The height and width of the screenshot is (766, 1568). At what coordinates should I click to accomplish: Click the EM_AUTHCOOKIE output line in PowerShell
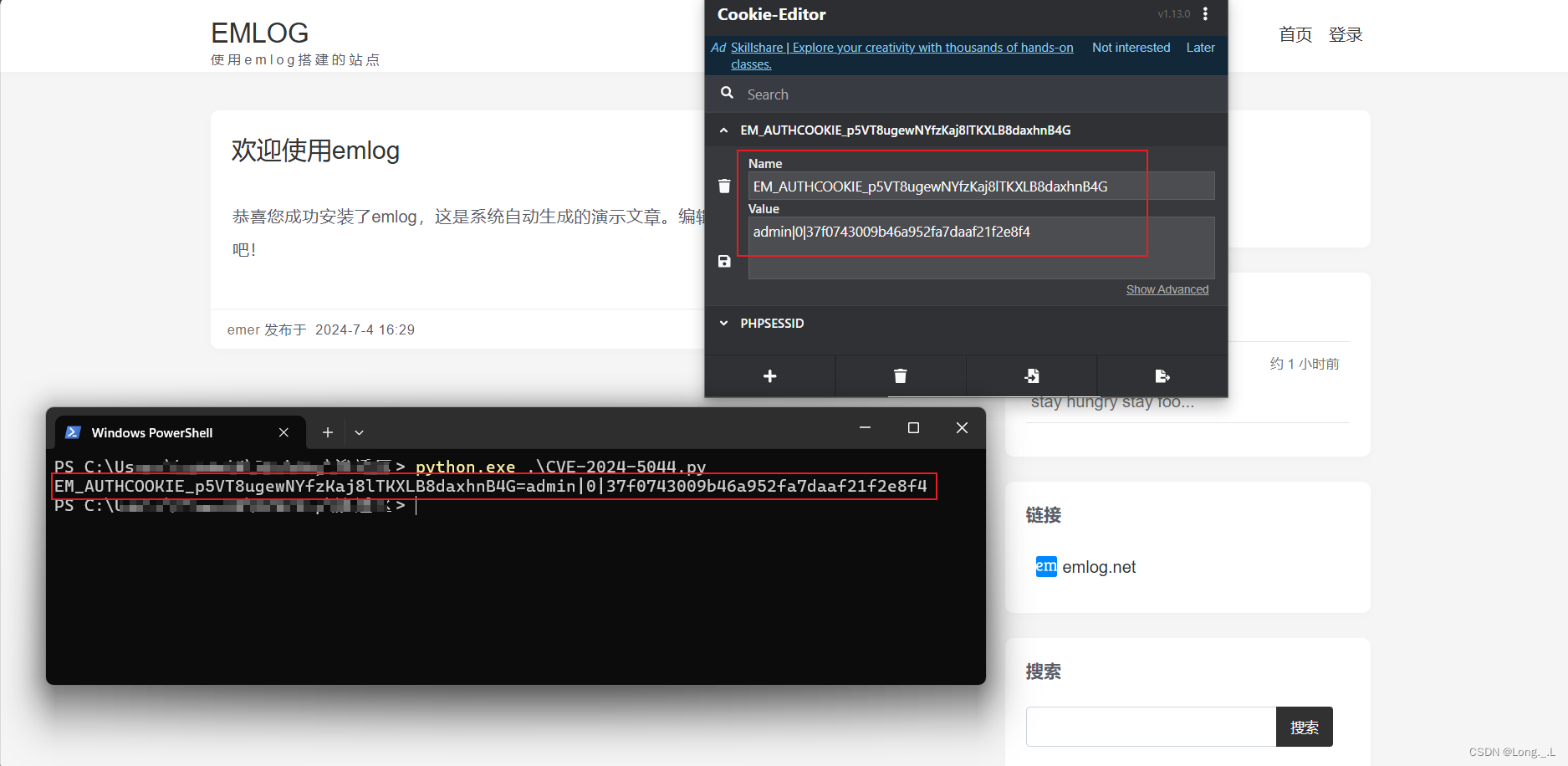pyautogui.click(x=491, y=486)
